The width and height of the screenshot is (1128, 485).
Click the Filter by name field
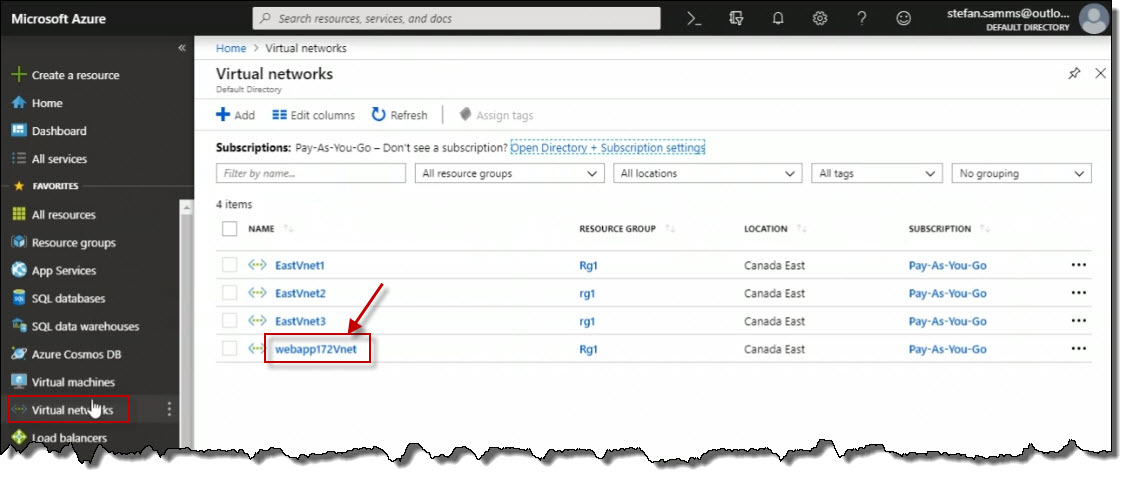tap(311, 173)
